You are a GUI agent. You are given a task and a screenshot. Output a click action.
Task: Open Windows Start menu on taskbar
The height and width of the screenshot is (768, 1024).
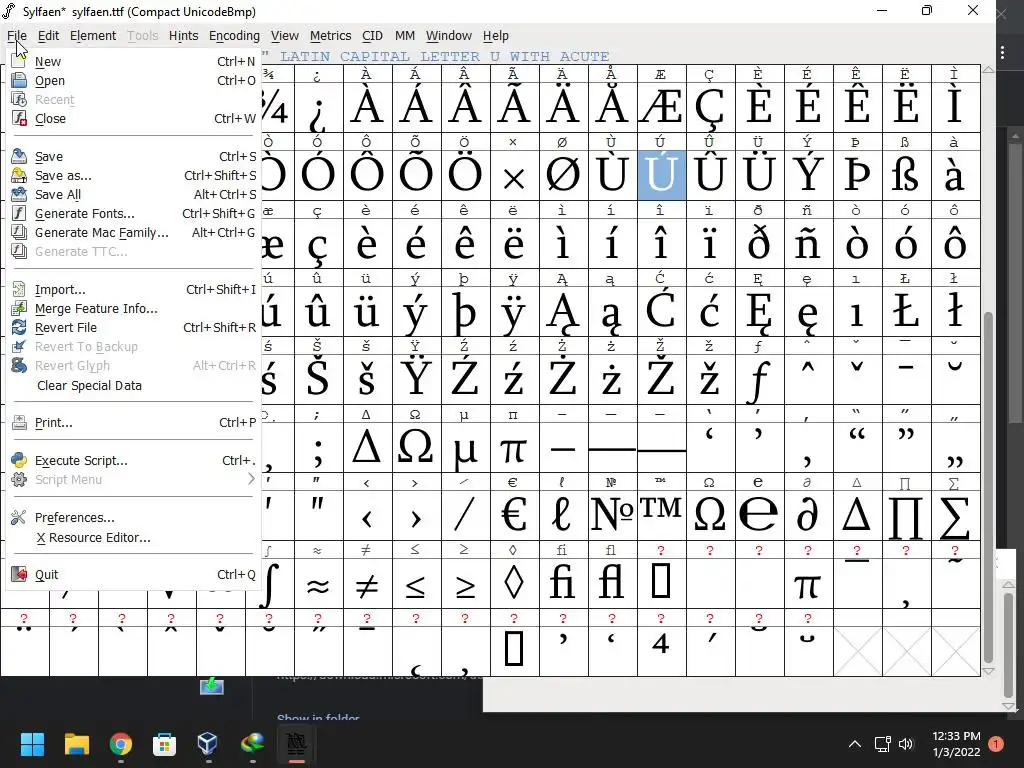click(x=32, y=744)
